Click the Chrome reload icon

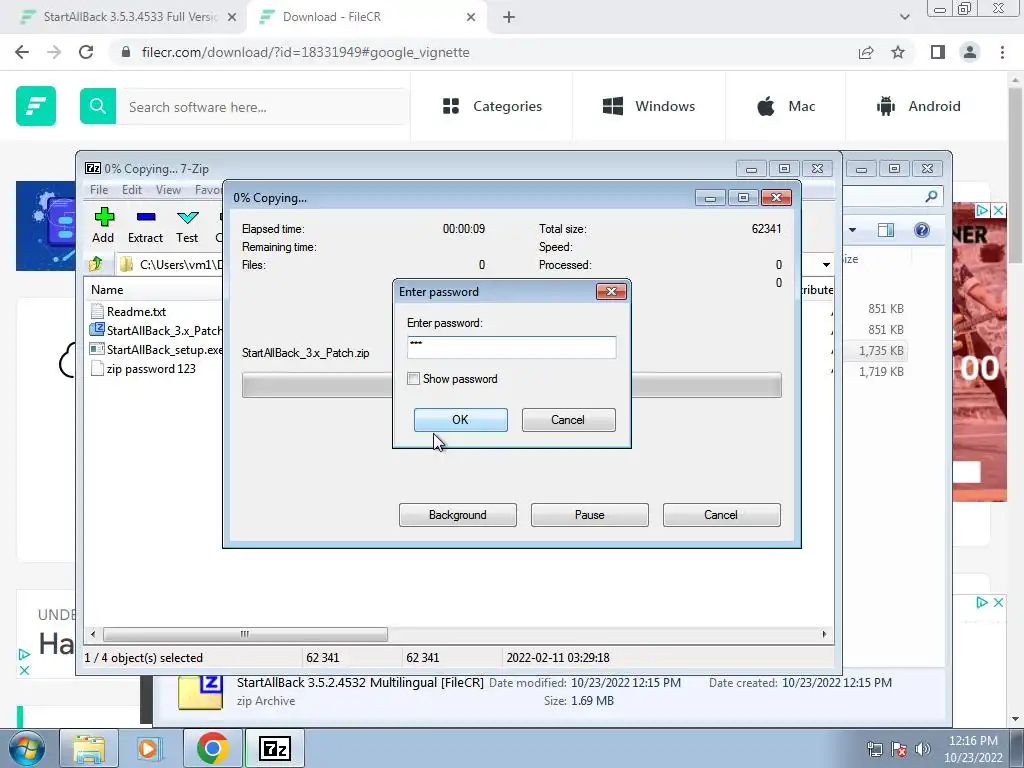tap(86, 52)
